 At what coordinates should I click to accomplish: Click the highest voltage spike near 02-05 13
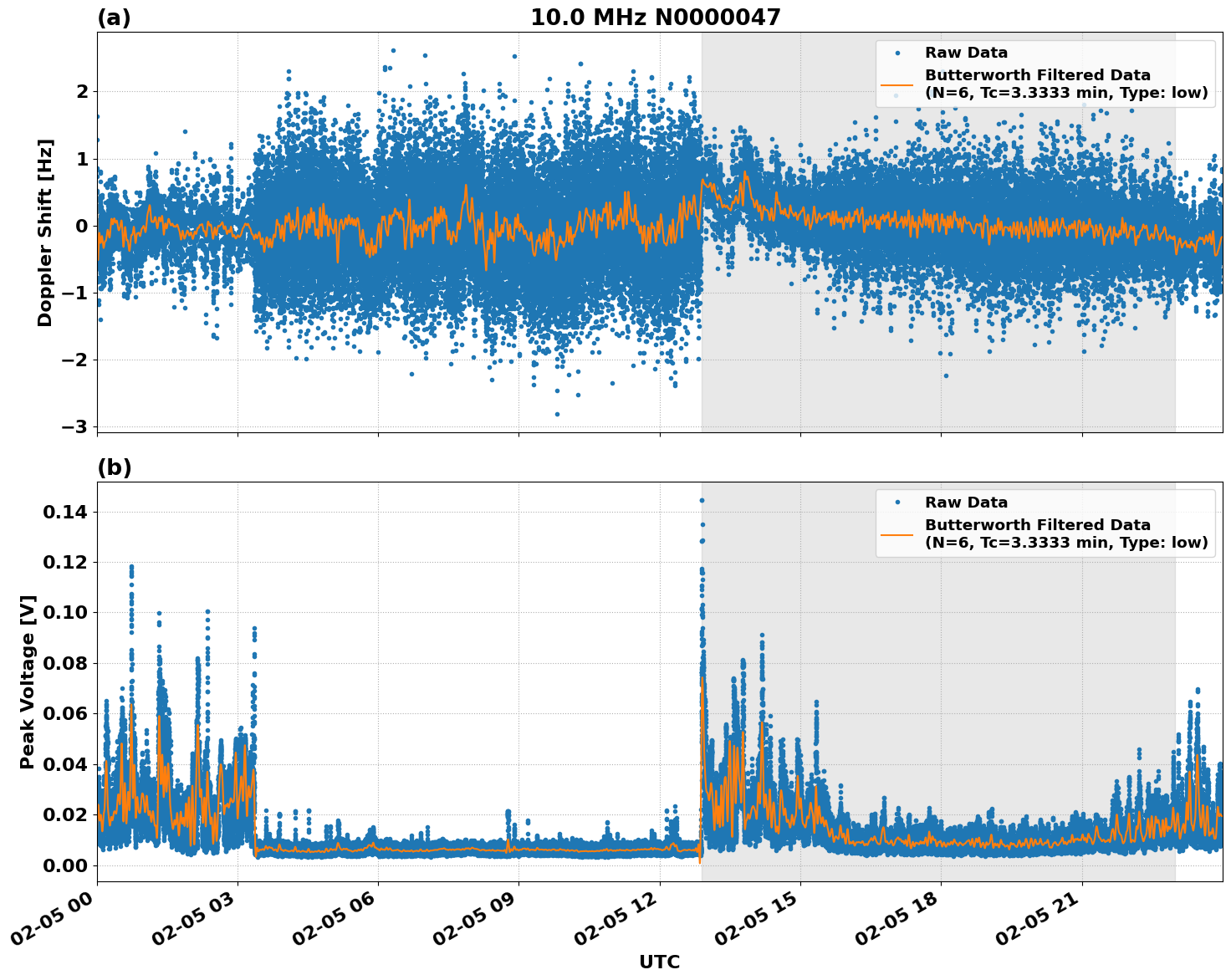[702, 498]
